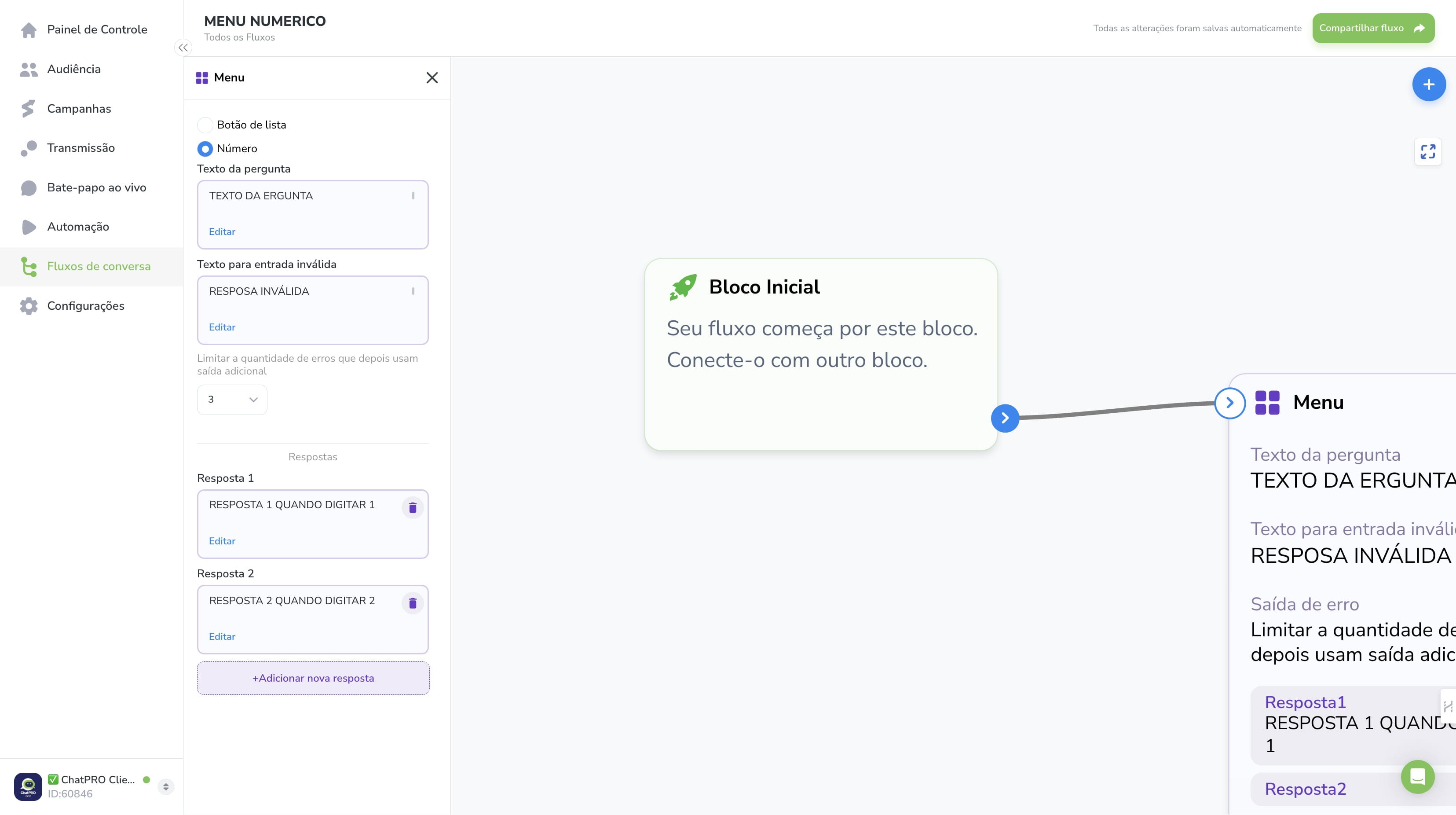
Task: Edit Resposta 2 text
Action: (x=222, y=637)
